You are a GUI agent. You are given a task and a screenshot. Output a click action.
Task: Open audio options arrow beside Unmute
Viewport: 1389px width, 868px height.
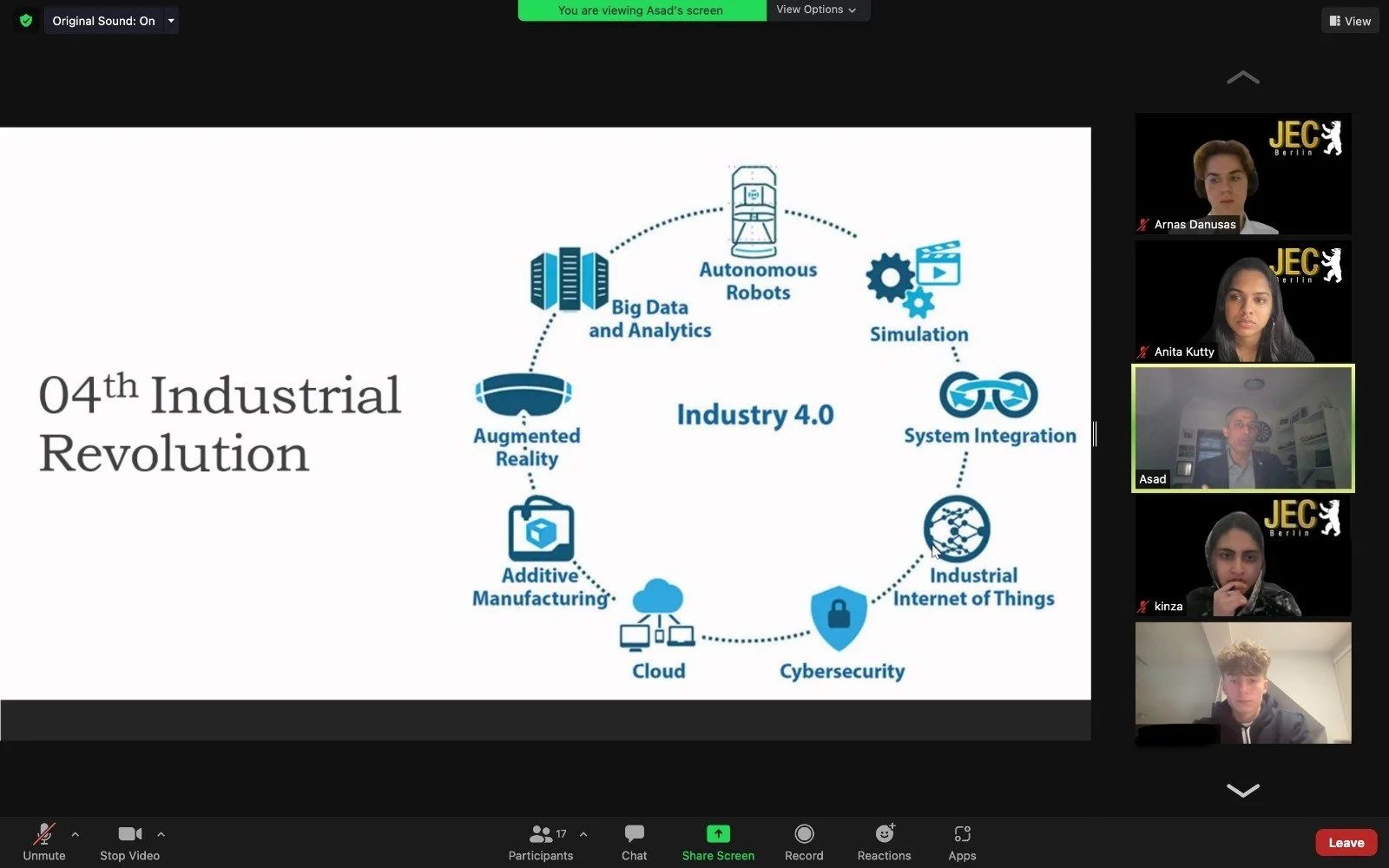[x=76, y=834]
